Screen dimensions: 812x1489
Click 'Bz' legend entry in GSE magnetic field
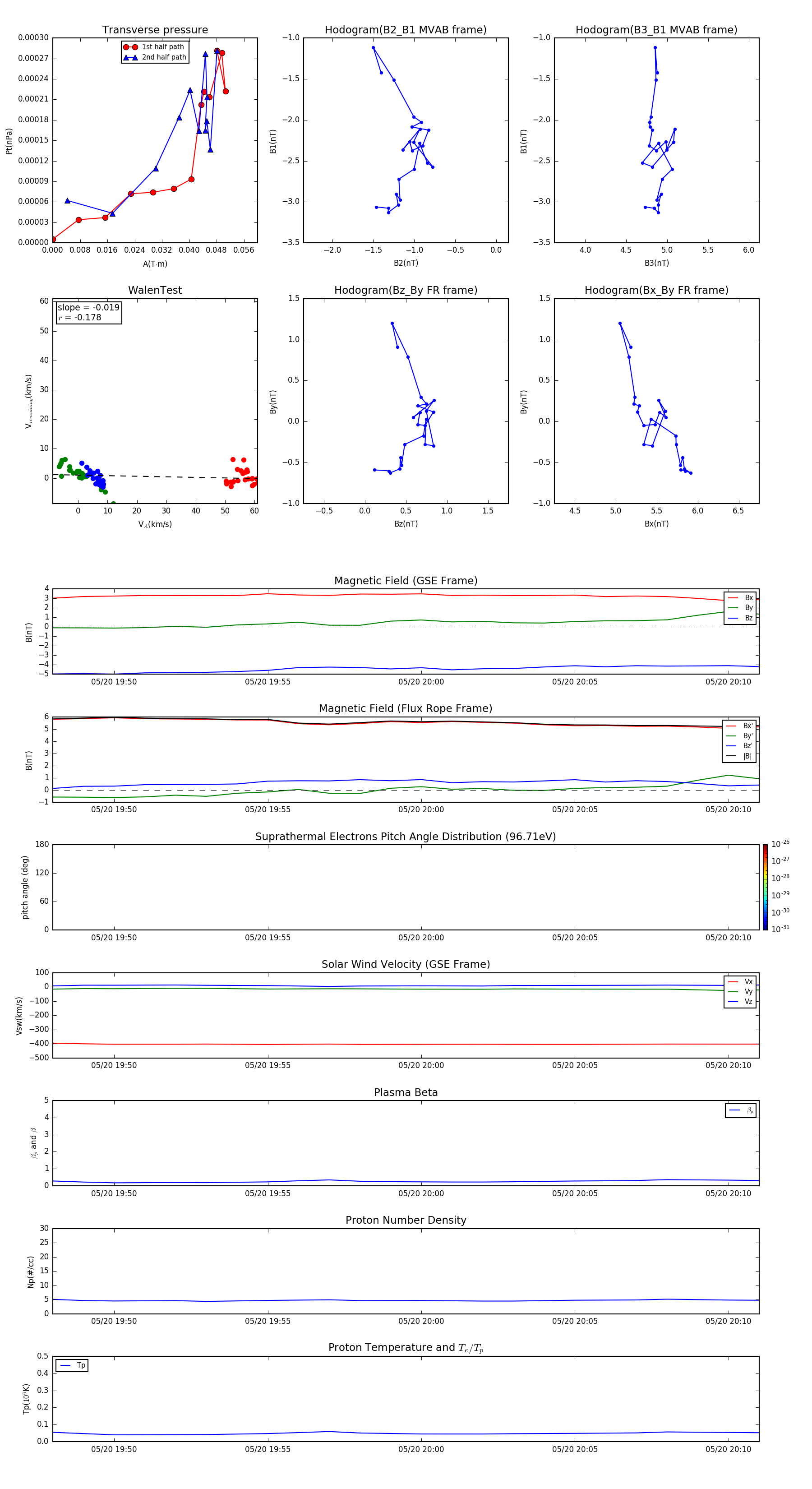740,619
